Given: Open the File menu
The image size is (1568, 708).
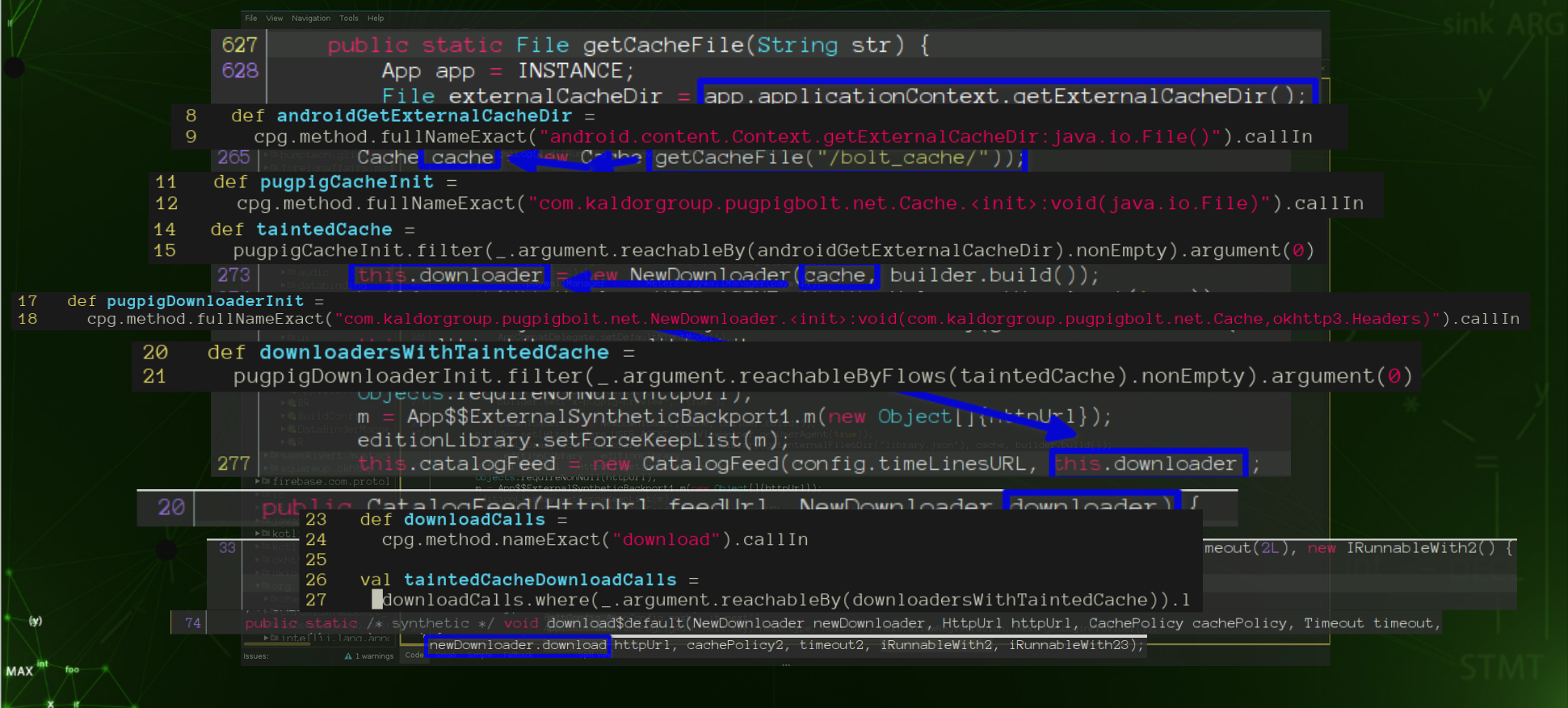Looking at the screenshot, I should pyautogui.click(x=251, y=18).
